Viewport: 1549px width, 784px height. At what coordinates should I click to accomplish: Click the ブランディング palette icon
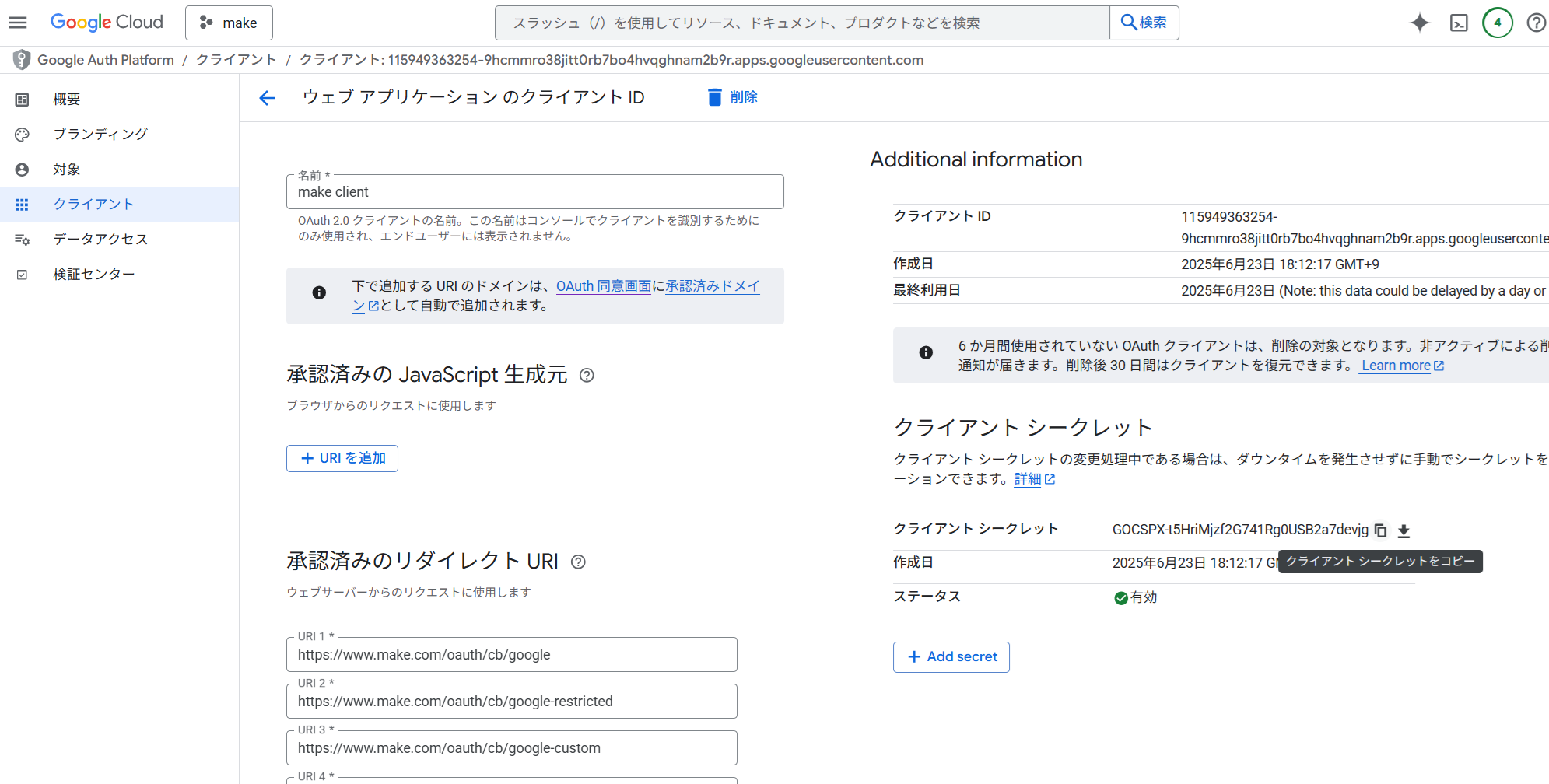(22, 135)
